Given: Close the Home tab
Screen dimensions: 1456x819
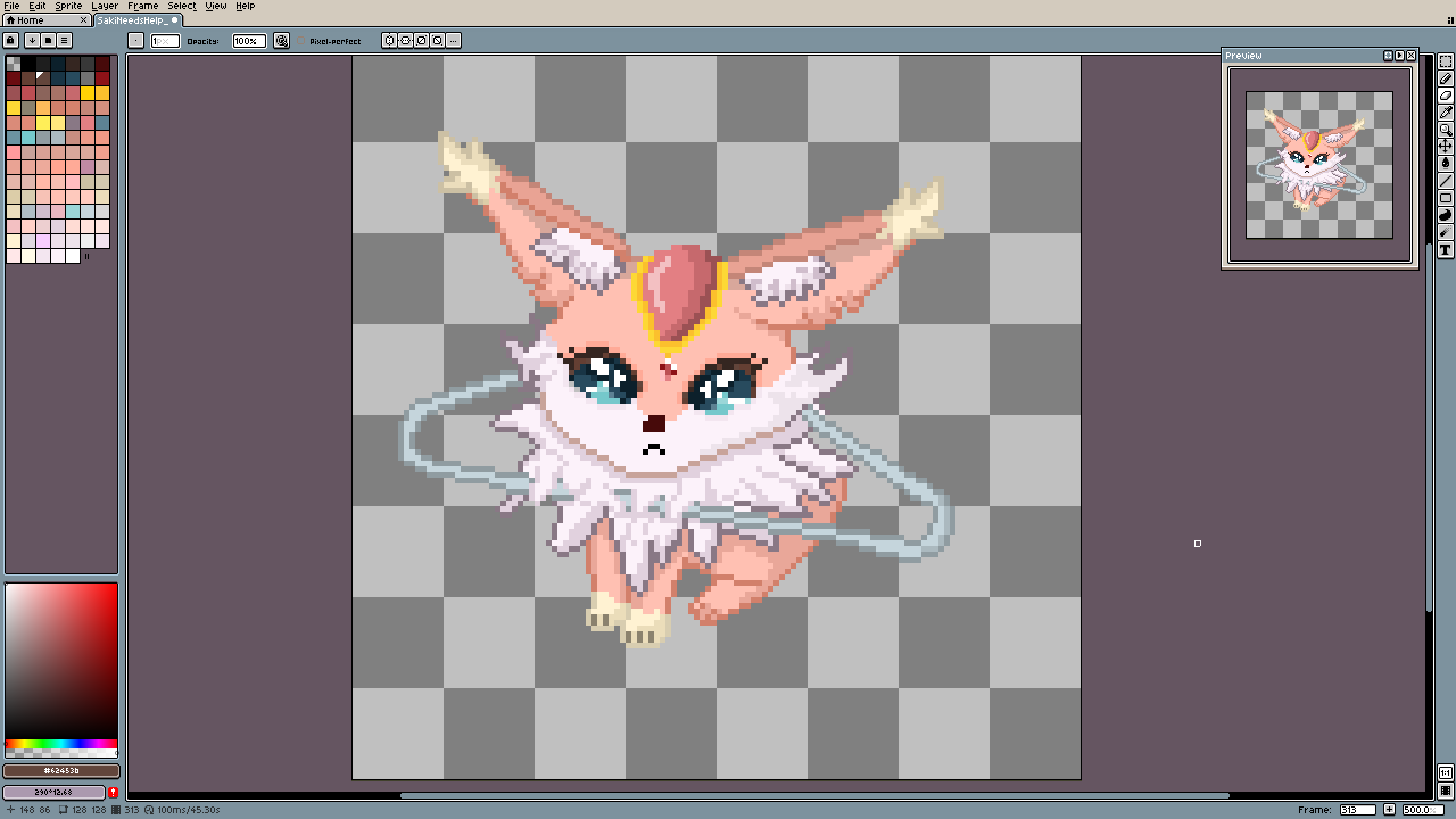Looking at the screenshot, I should pos(84,20).
